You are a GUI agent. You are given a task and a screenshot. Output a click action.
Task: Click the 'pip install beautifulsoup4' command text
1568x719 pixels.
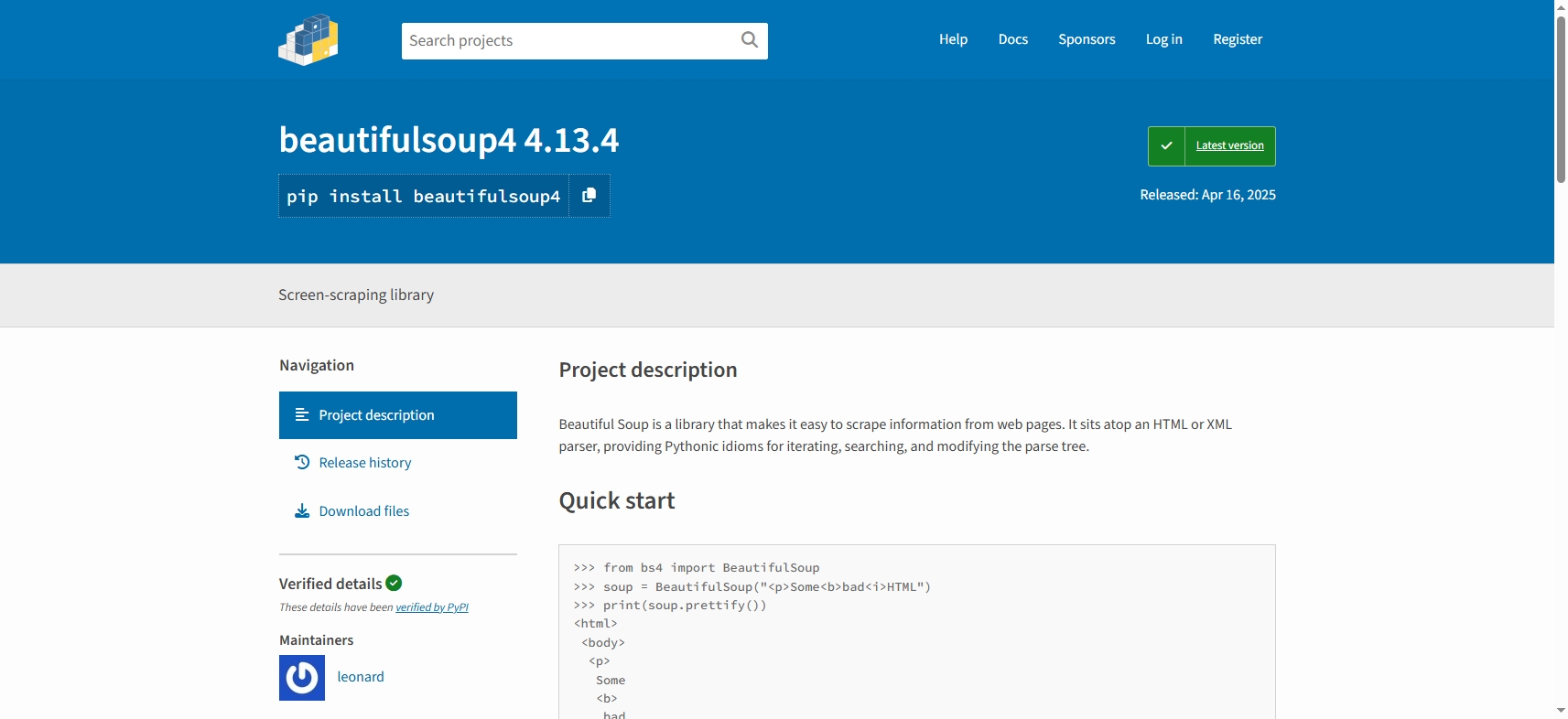[424, 197]
